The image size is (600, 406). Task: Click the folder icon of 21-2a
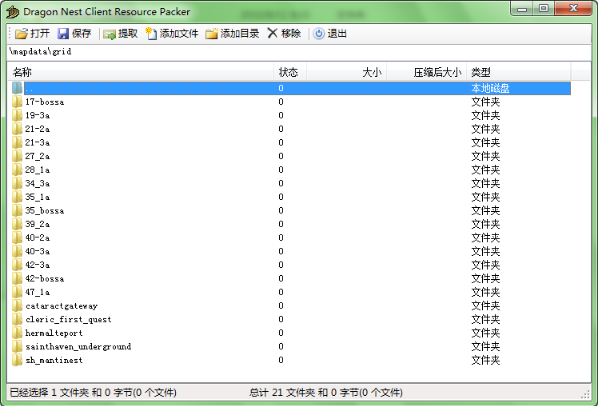(17, 129)
